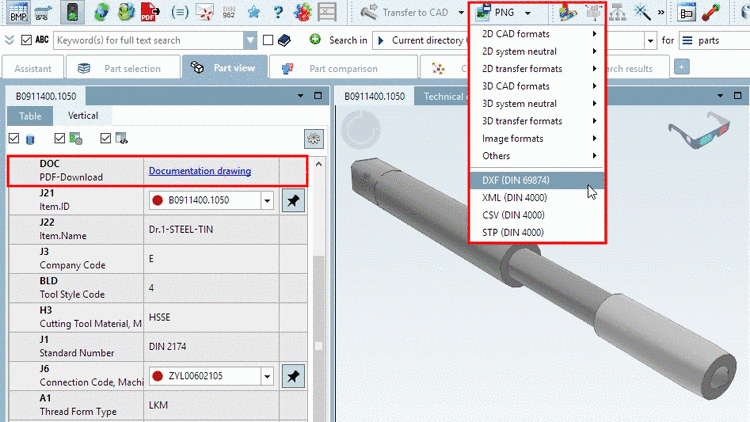The width and height of the screenshot is (750, 422).
Task: Switch to the Part selection tab
Action: click(x=123, y=68)
